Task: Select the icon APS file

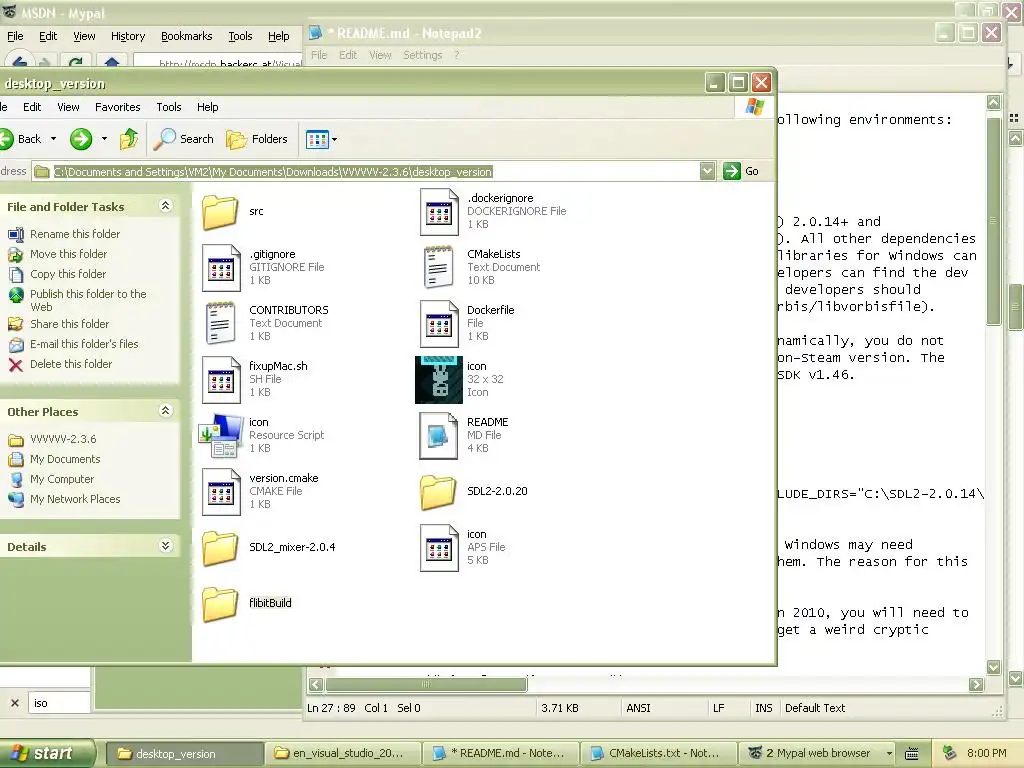Action: click(x=439, y=547)
